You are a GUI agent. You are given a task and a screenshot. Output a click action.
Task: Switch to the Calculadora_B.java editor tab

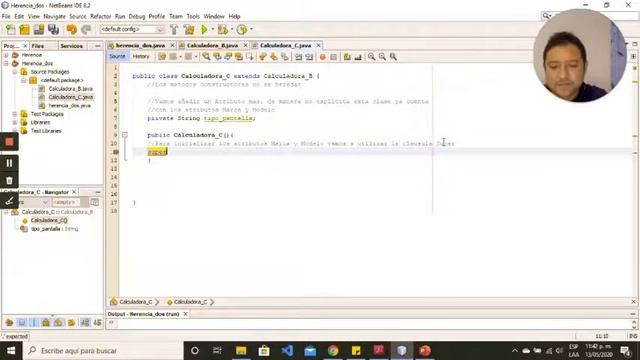(212, 45)
